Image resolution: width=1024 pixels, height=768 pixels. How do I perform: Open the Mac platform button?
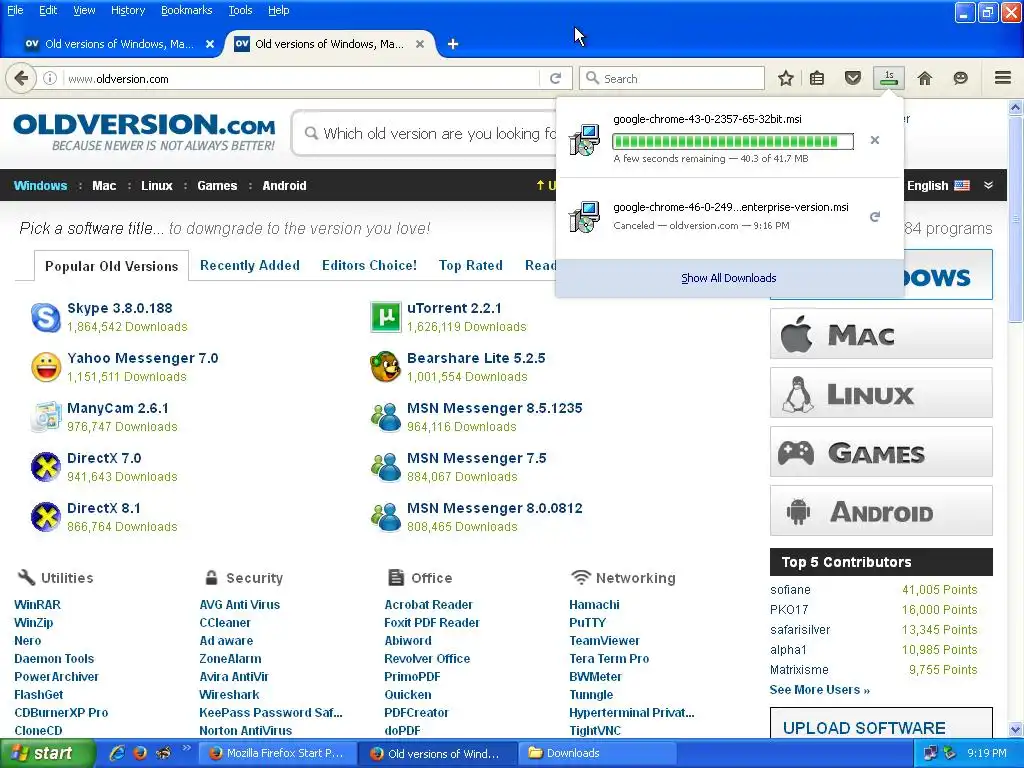tap(881, 334)
